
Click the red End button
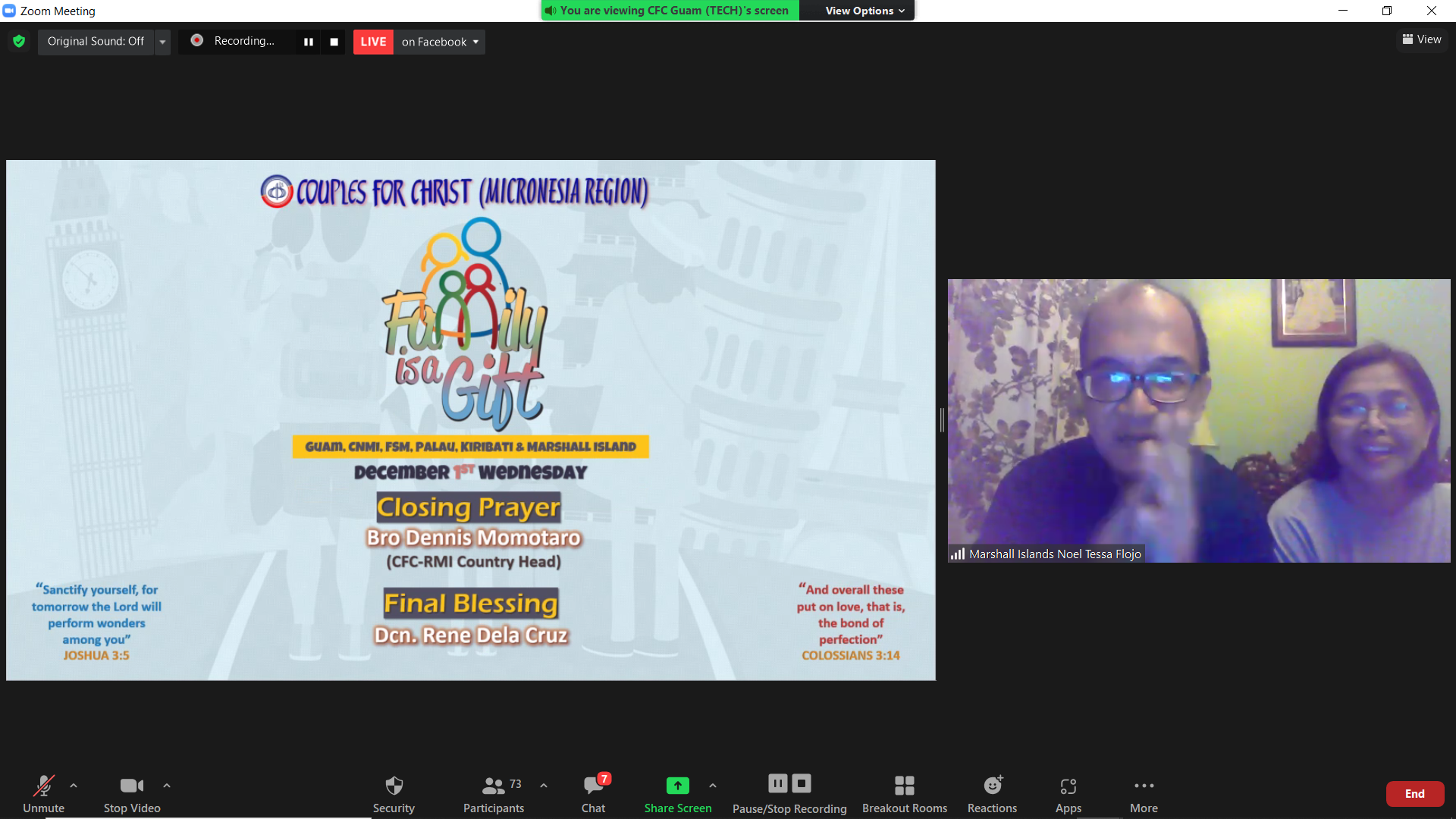pos(1415,794)
